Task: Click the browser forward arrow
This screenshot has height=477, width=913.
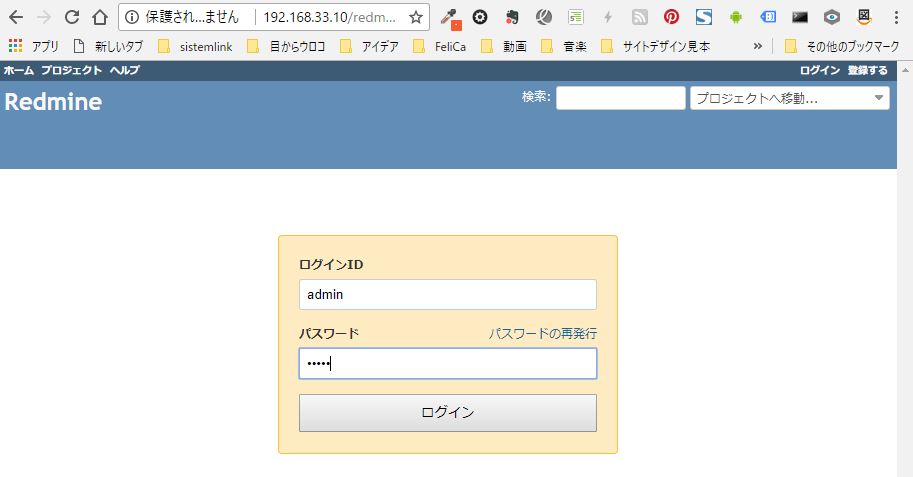Action: (44, 17)
